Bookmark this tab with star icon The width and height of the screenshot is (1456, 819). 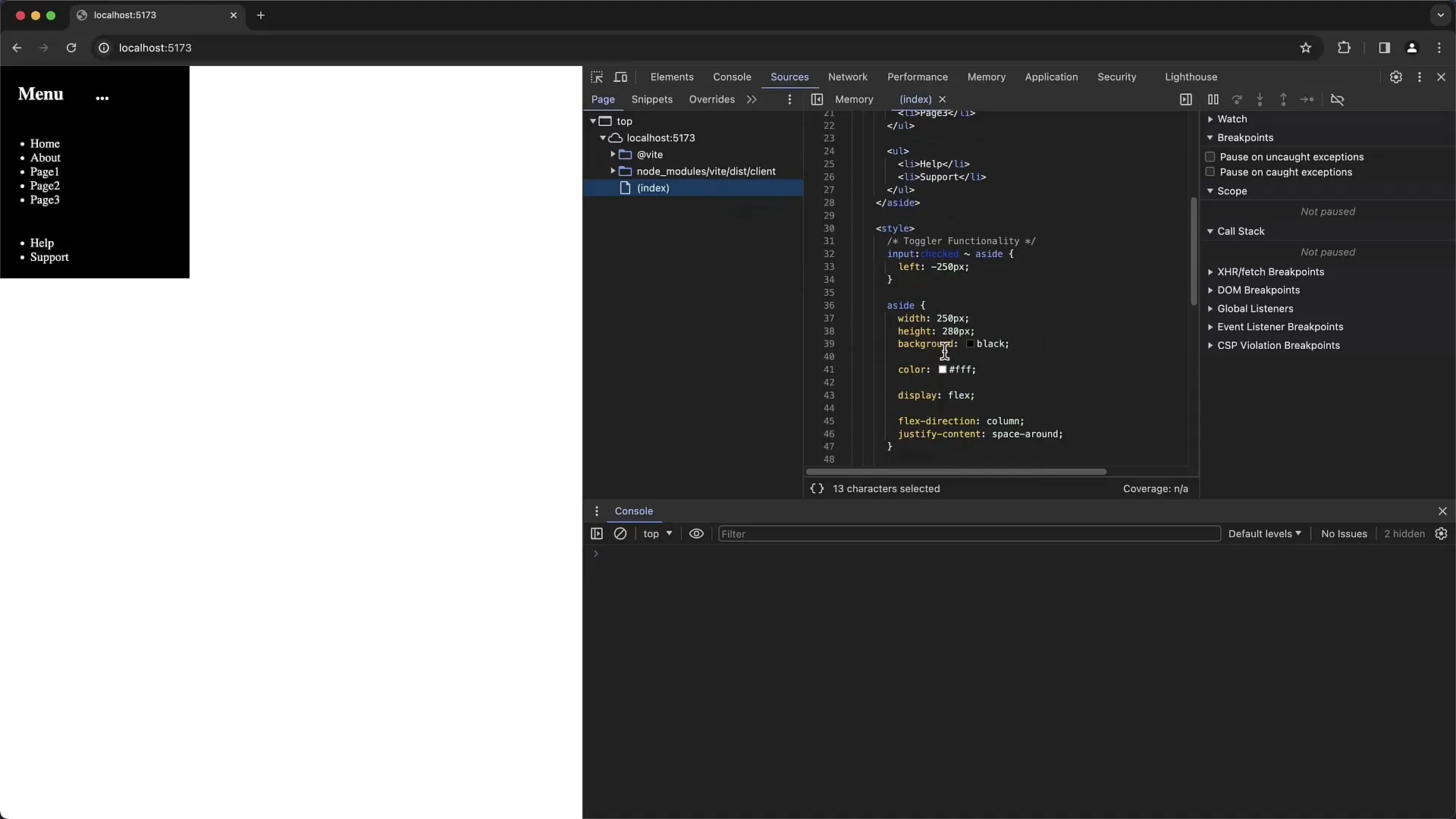point(1306,48)
